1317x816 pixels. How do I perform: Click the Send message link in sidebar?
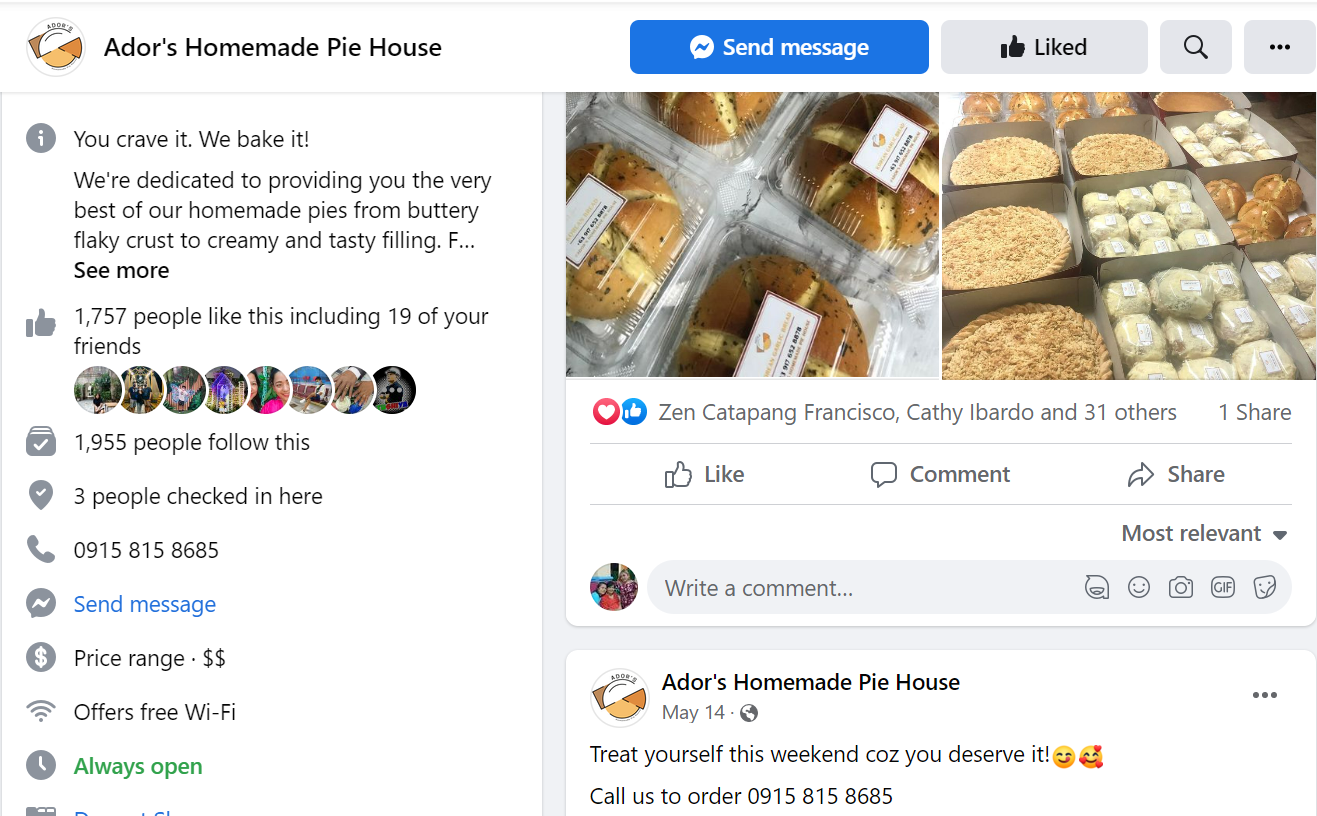click(145, 604)
